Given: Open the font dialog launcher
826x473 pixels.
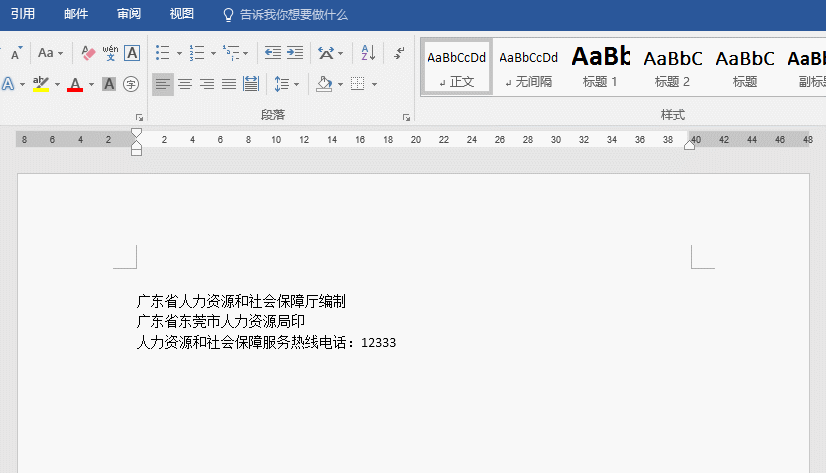Looking at the screenshot, I should click(139, 117).
